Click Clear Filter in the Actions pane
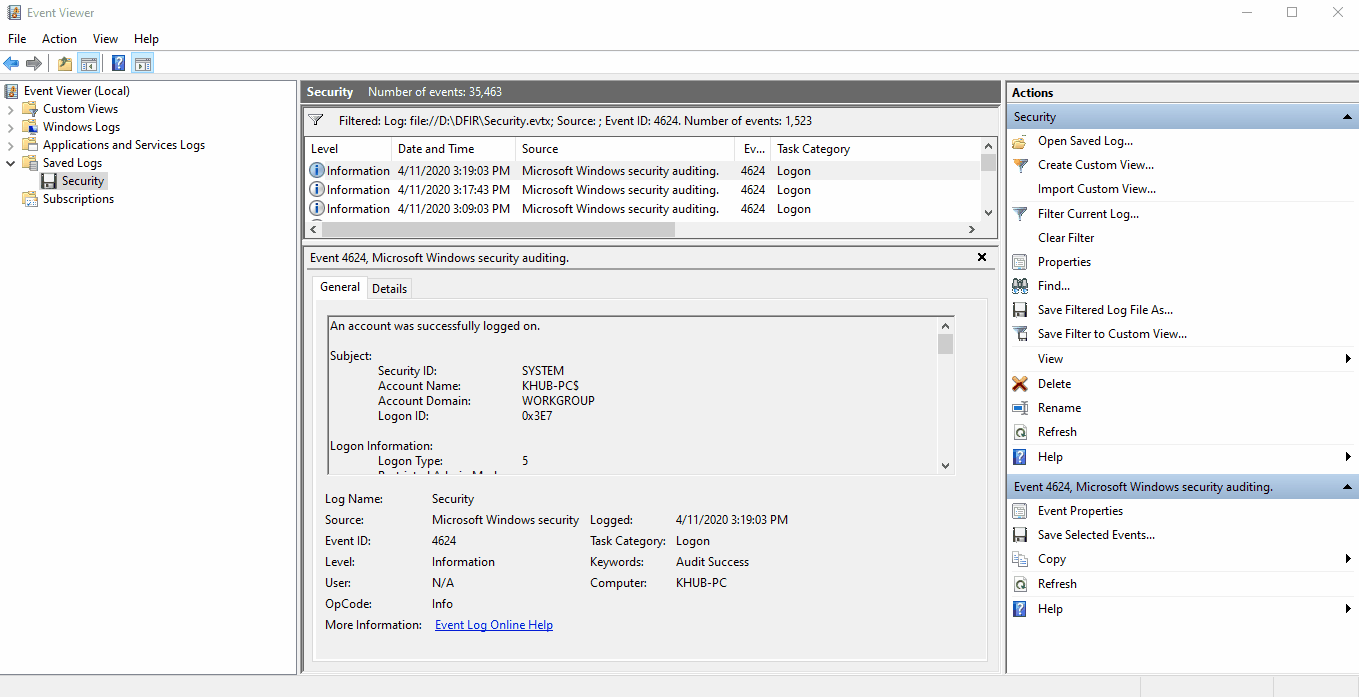This screenshot has height=697, width=1359. 1064,237
